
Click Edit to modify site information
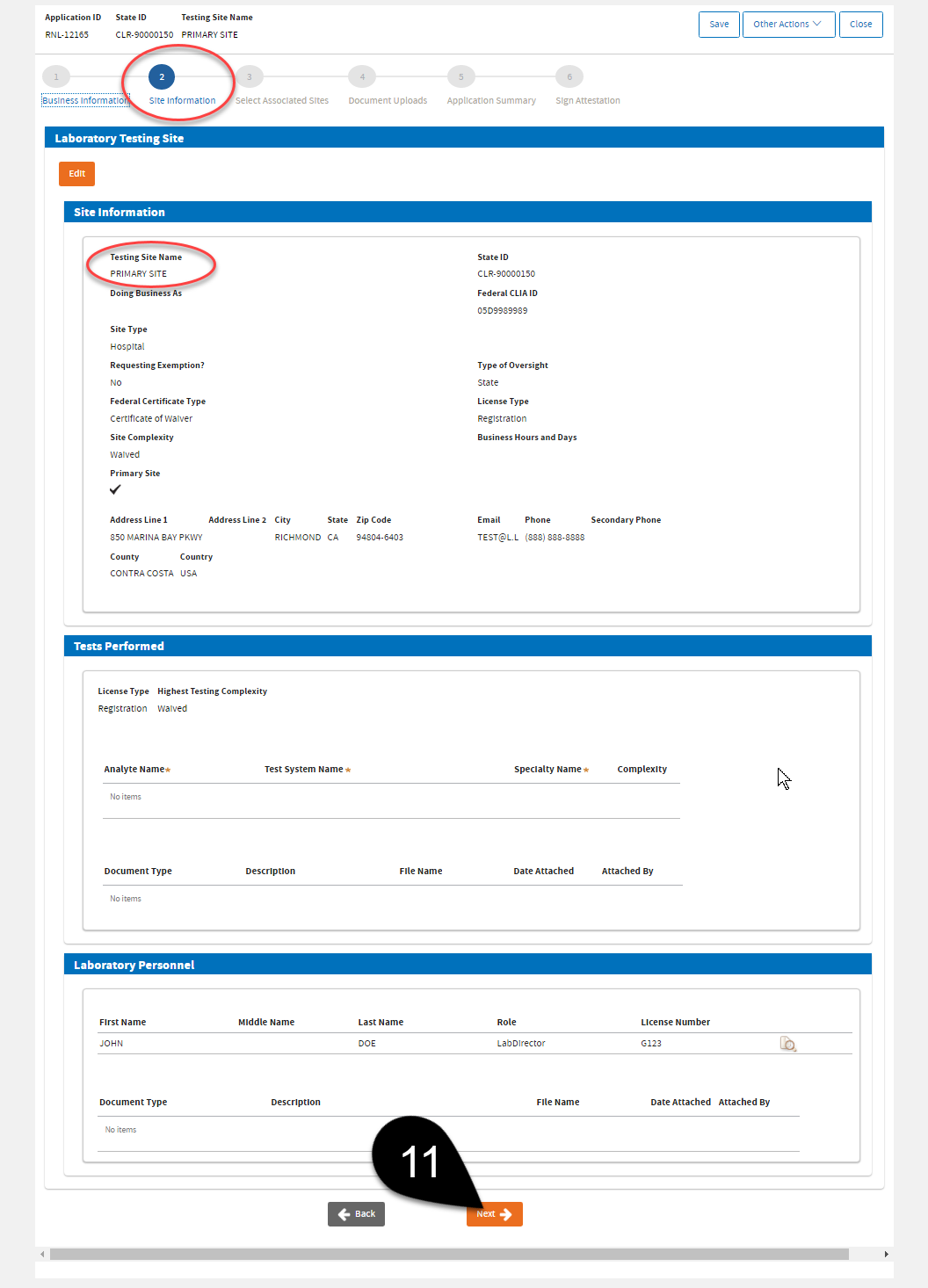tap(76, 173)
